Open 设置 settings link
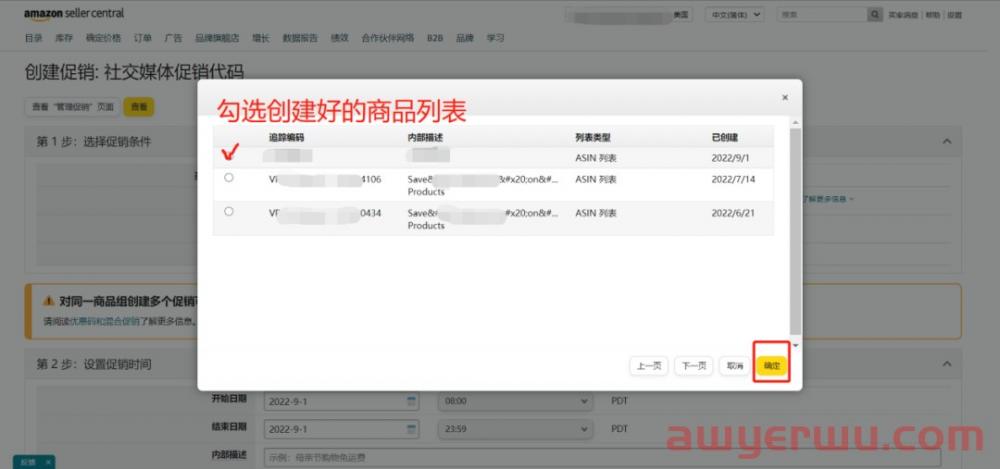1000x469 pixels. pos(954,15)
